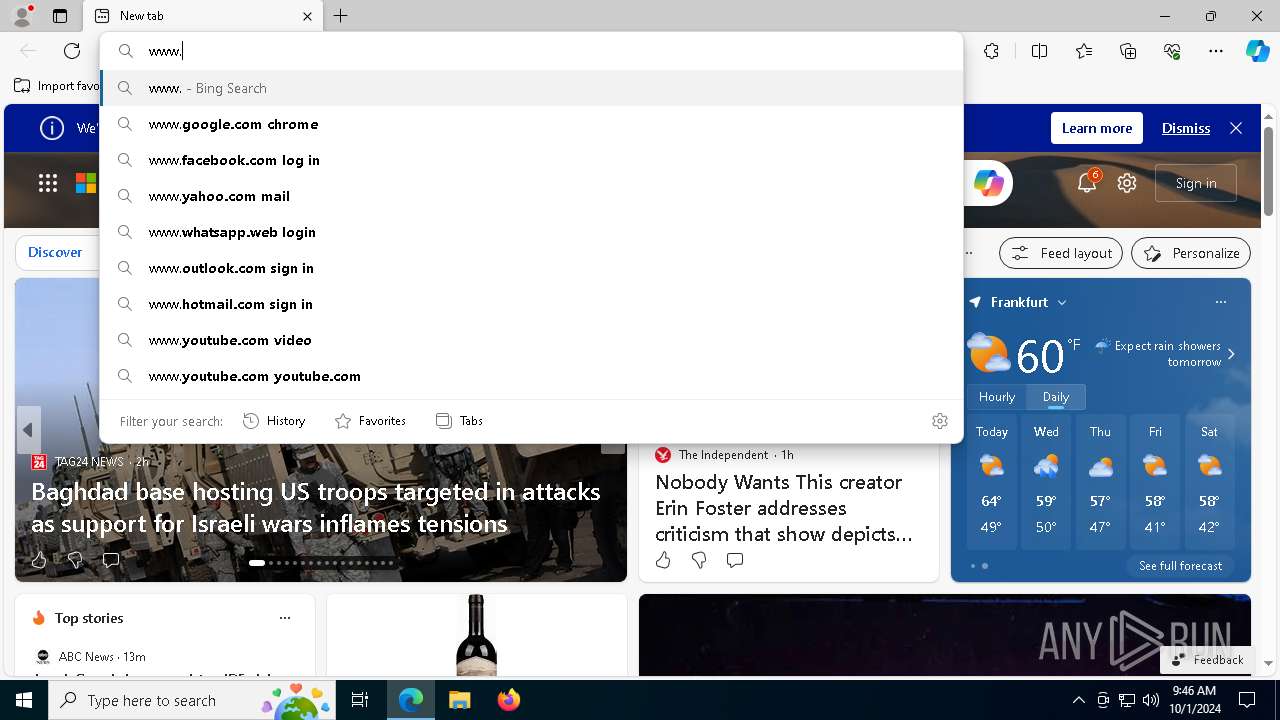This screenshot has height=720, width=1280.
Task: Select suggestion www.hotmail.com sign in
Action: click(x=531, y=304)
